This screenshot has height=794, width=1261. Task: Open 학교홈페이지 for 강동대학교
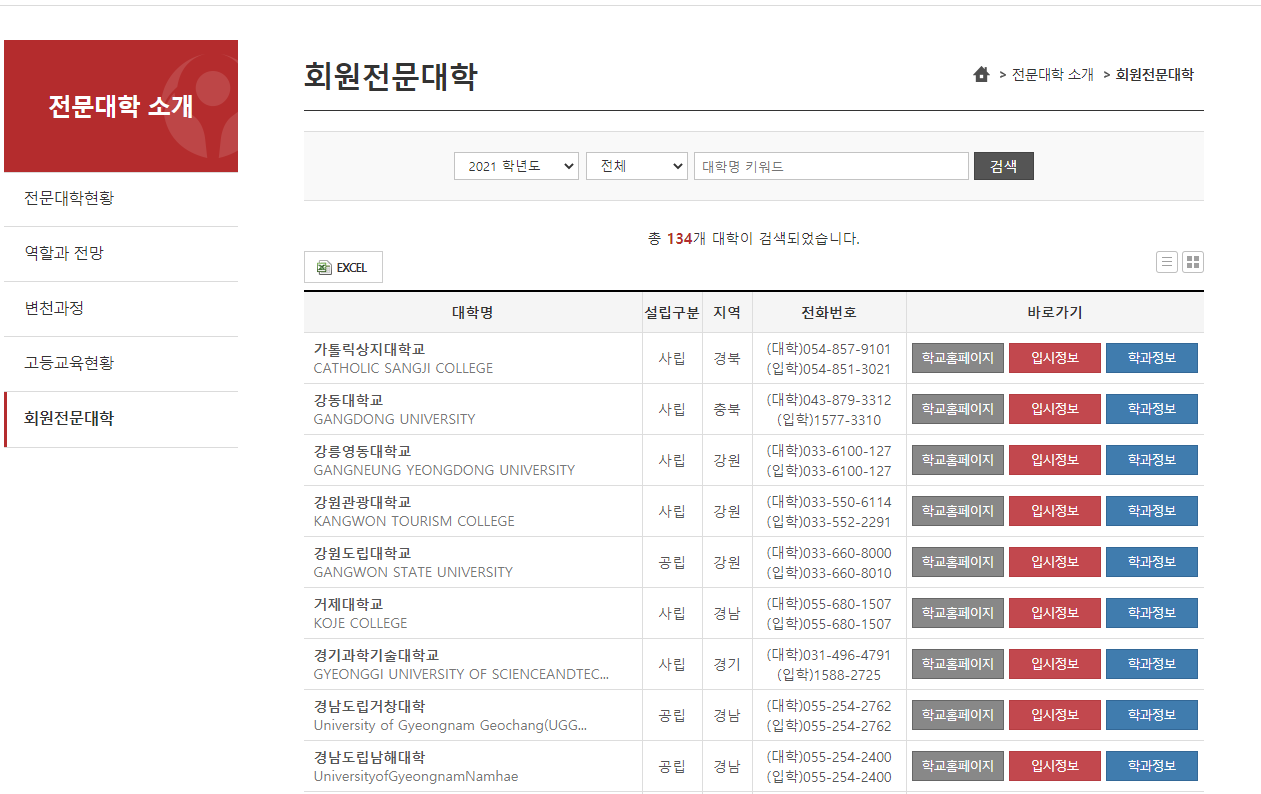957,409
